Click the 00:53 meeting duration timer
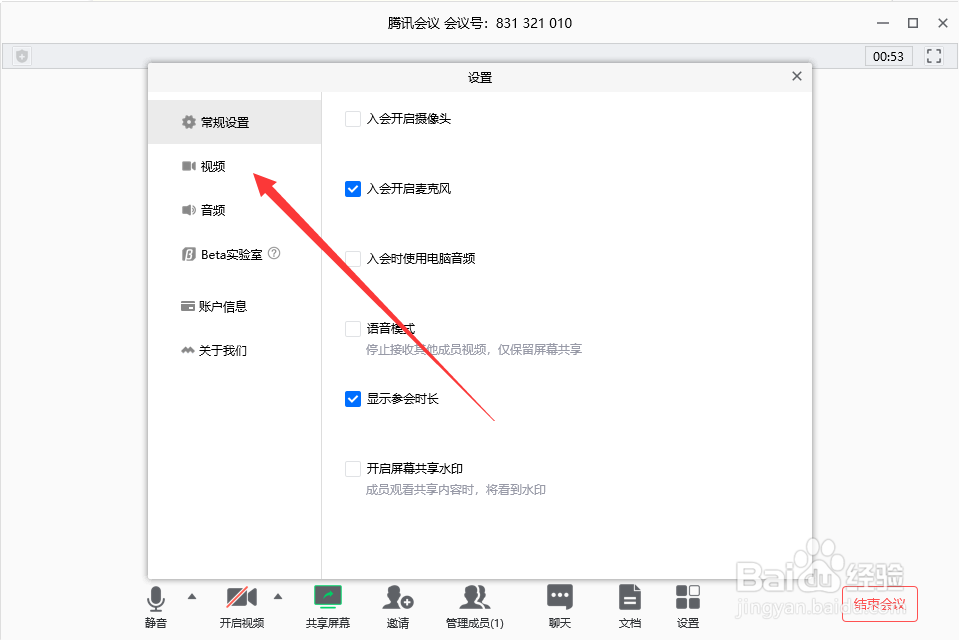 889,56
